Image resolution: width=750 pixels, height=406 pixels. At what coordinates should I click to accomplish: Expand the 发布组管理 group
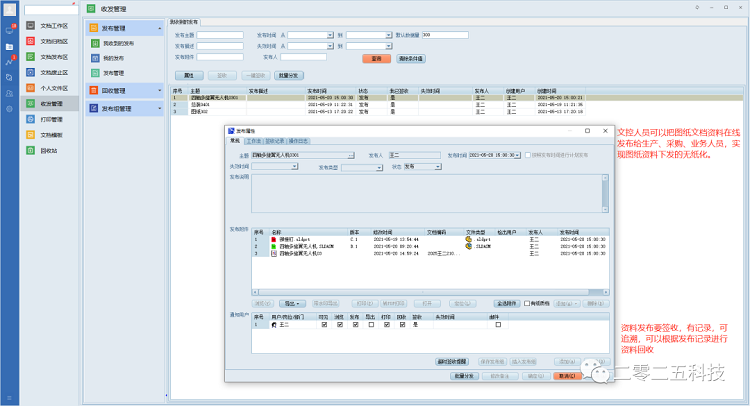point(160,109)
